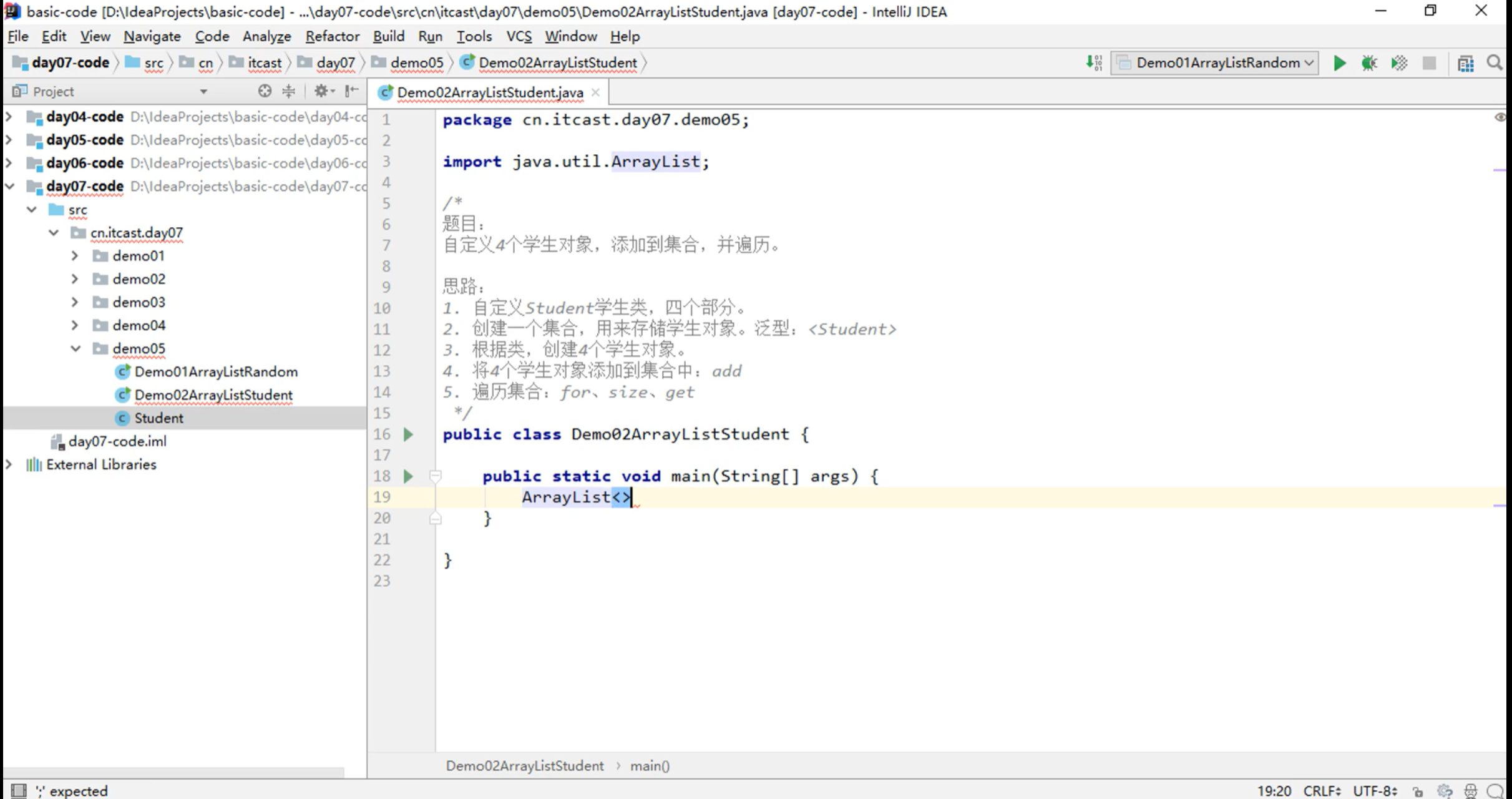
Task: Click scroll from source target icon
Action: click(265, 91)
